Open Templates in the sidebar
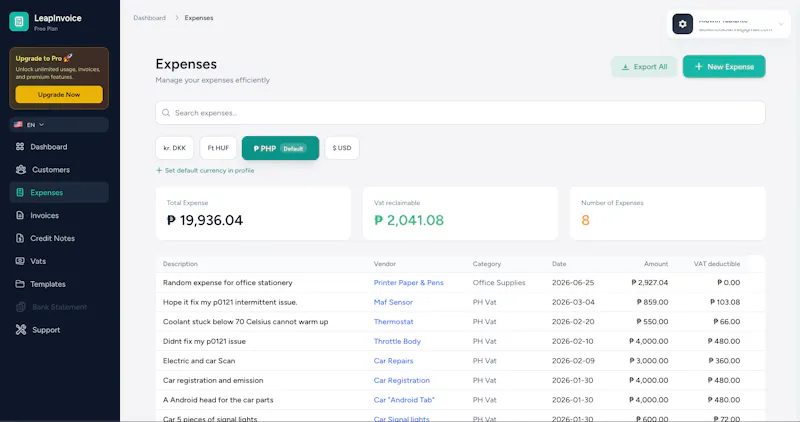 click(59, 284)
